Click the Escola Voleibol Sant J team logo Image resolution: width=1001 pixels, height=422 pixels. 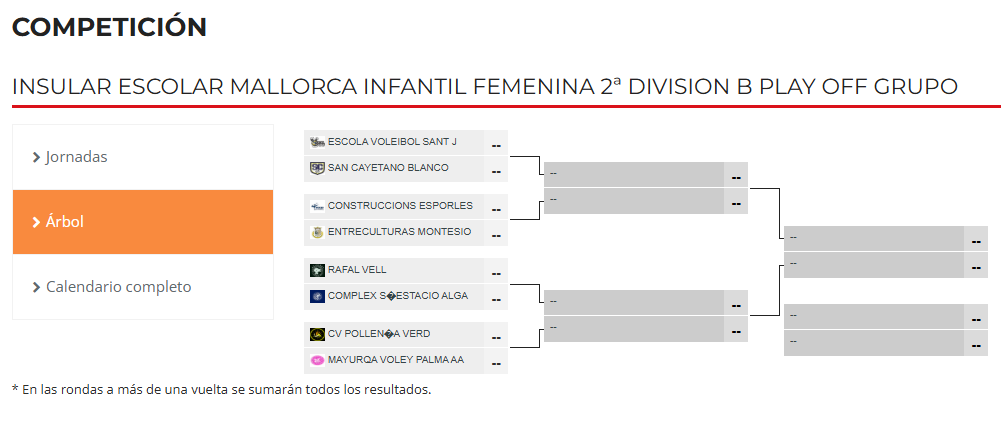(317, 142)
